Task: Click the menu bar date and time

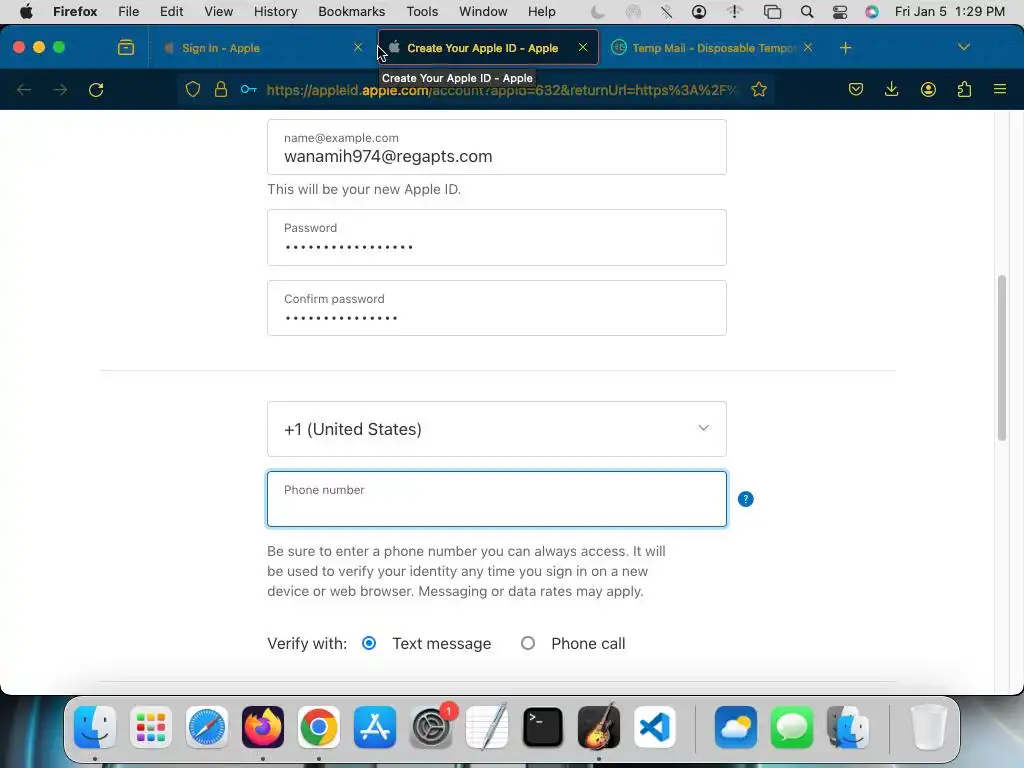Action: (x=950, y=12)
